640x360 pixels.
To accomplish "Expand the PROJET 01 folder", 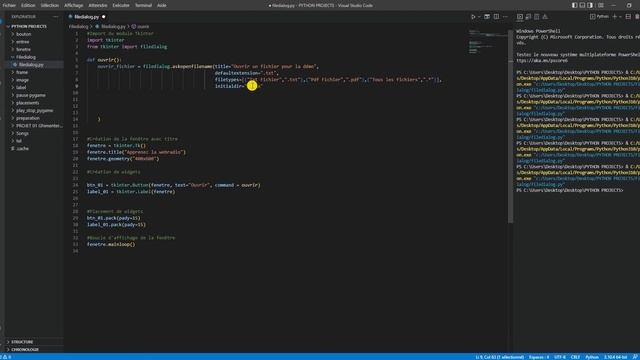I will click(x=39, y=126).
